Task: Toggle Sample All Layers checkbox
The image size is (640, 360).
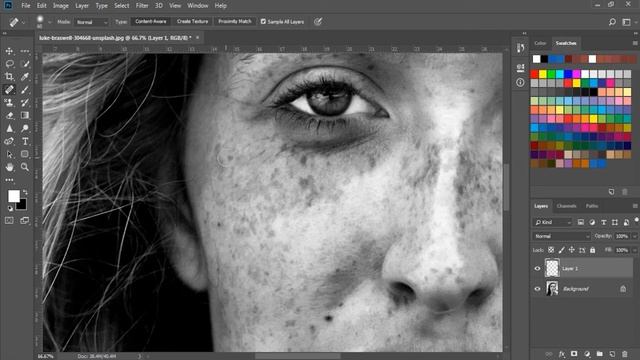Action: [x=263, y=22]
